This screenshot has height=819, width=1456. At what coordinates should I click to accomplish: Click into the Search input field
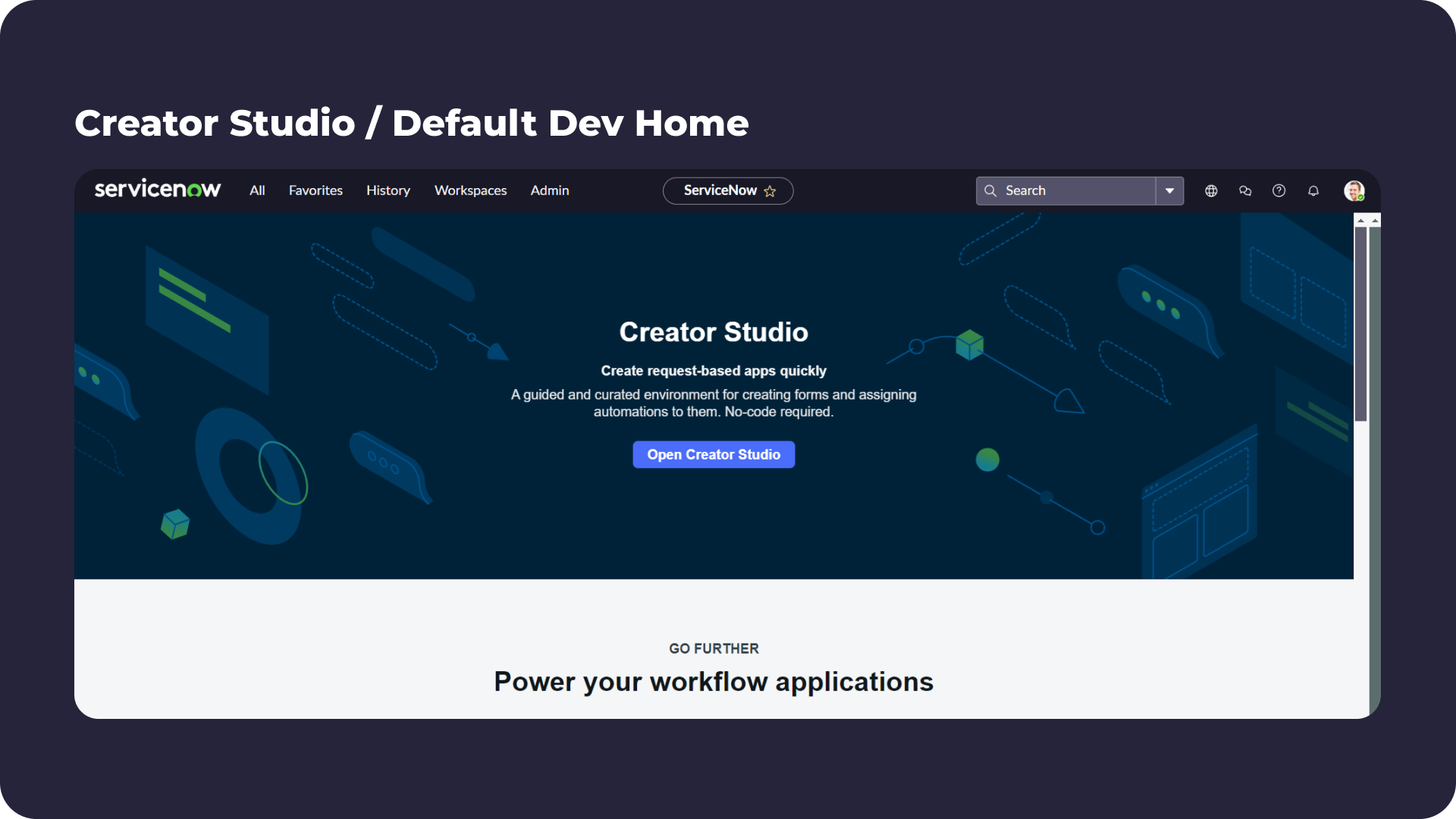pyautogui.click(x=1075, y=190)
